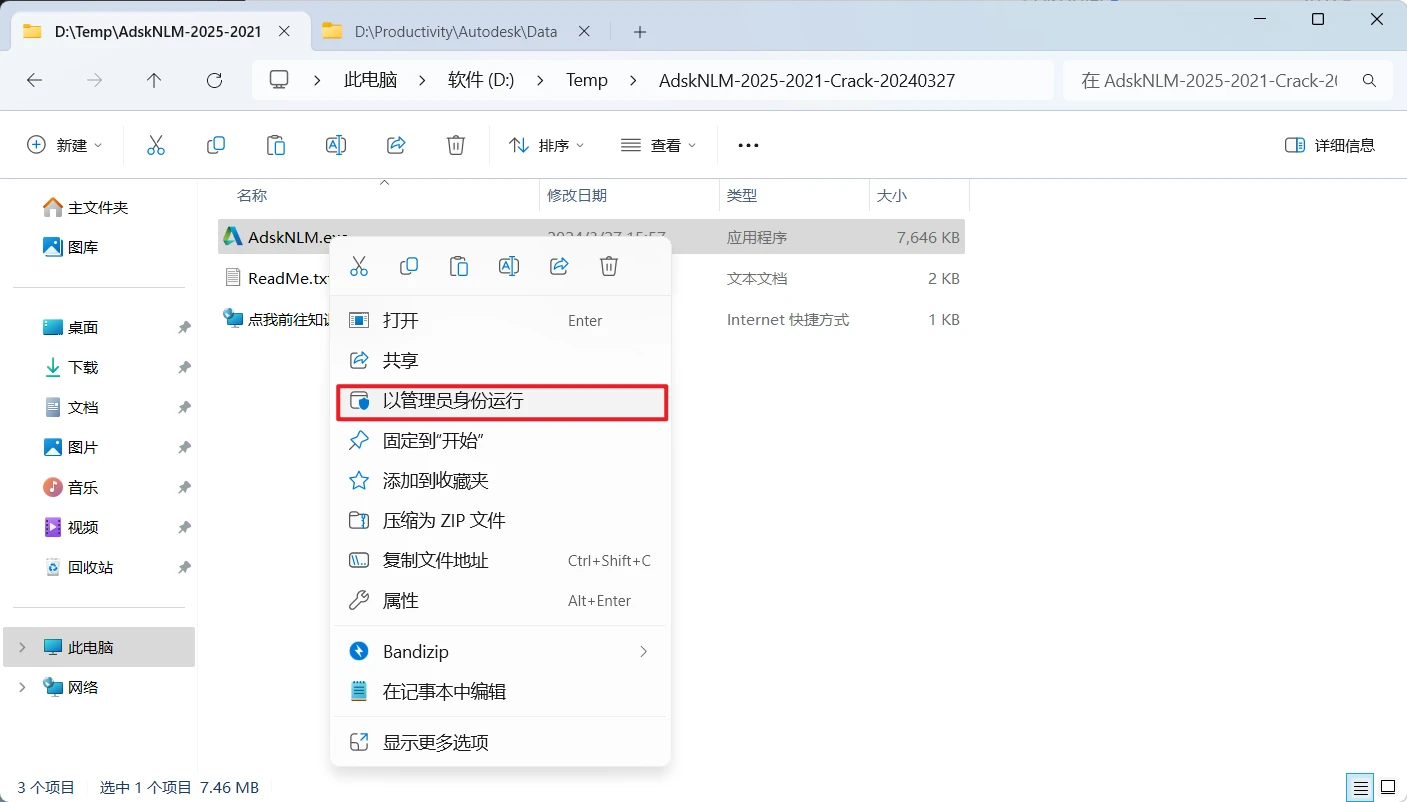Click 软件 (D:) in the address bar
1407x802 pixels.
(481, 80)
